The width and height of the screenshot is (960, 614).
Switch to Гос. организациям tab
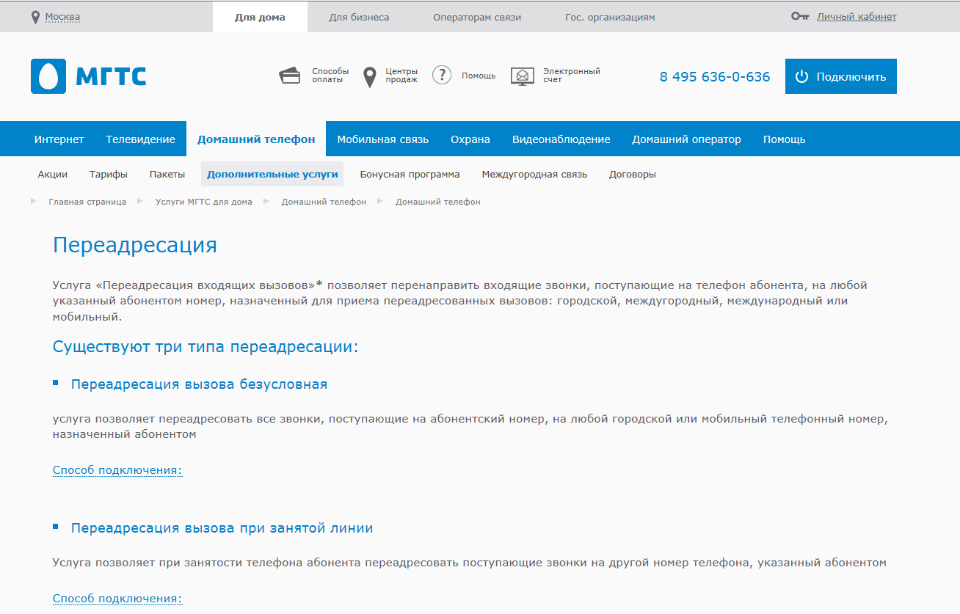(x=610, y=17)
